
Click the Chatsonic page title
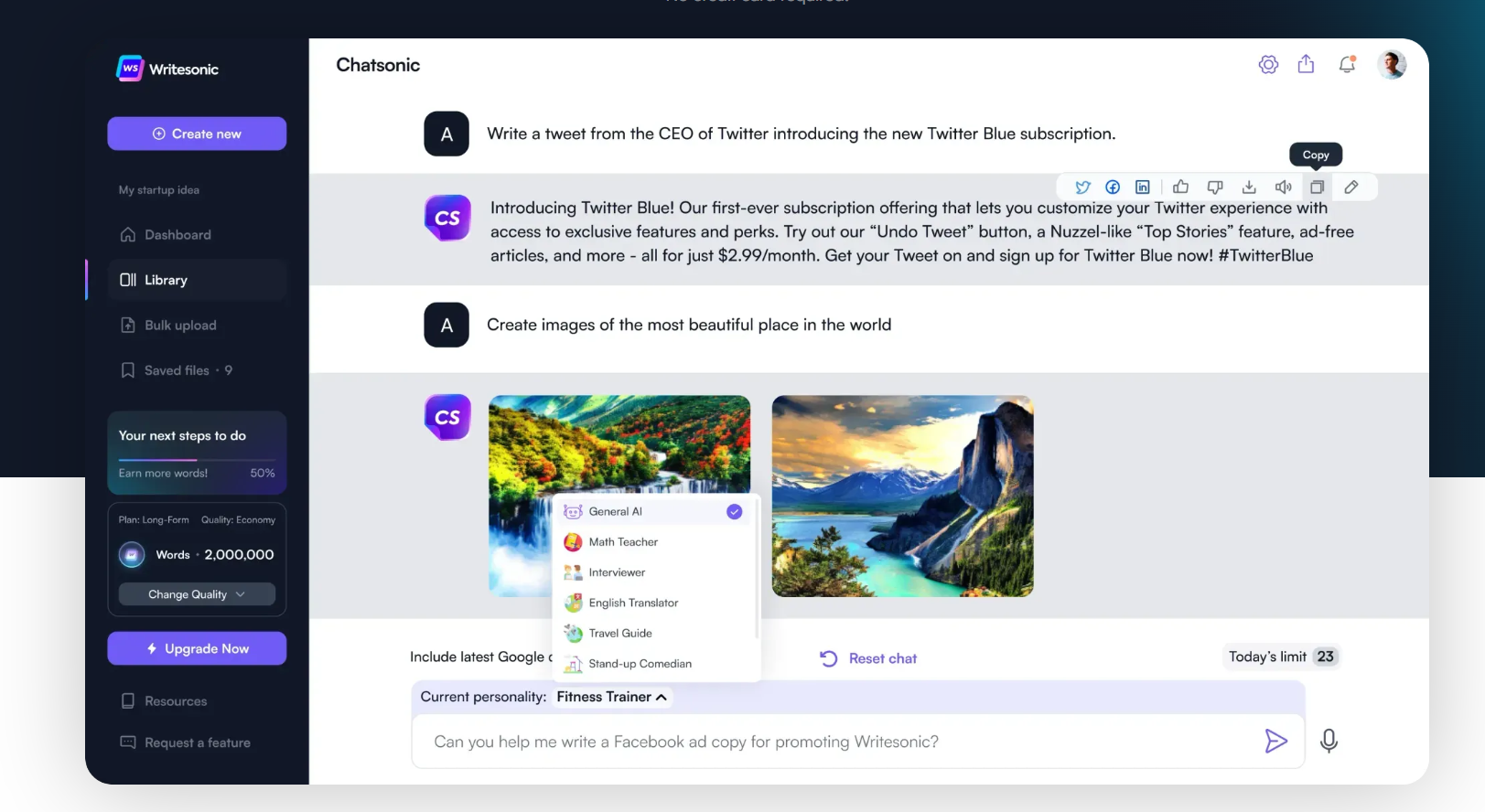378,65
